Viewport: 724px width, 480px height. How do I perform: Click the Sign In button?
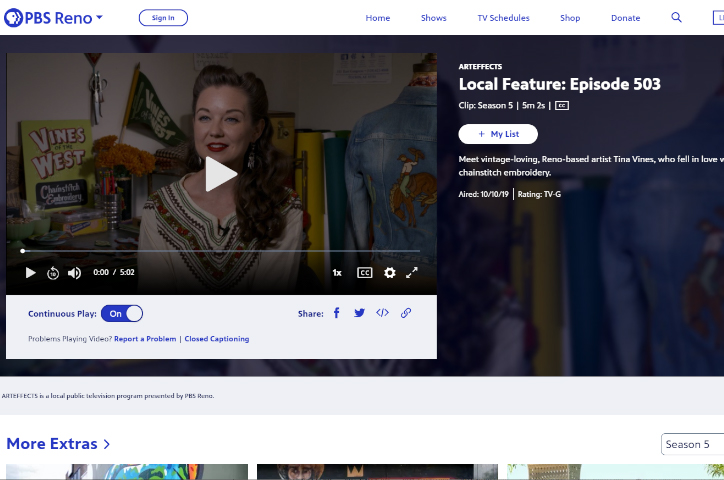pyautogui.click(x=163, y=18)
